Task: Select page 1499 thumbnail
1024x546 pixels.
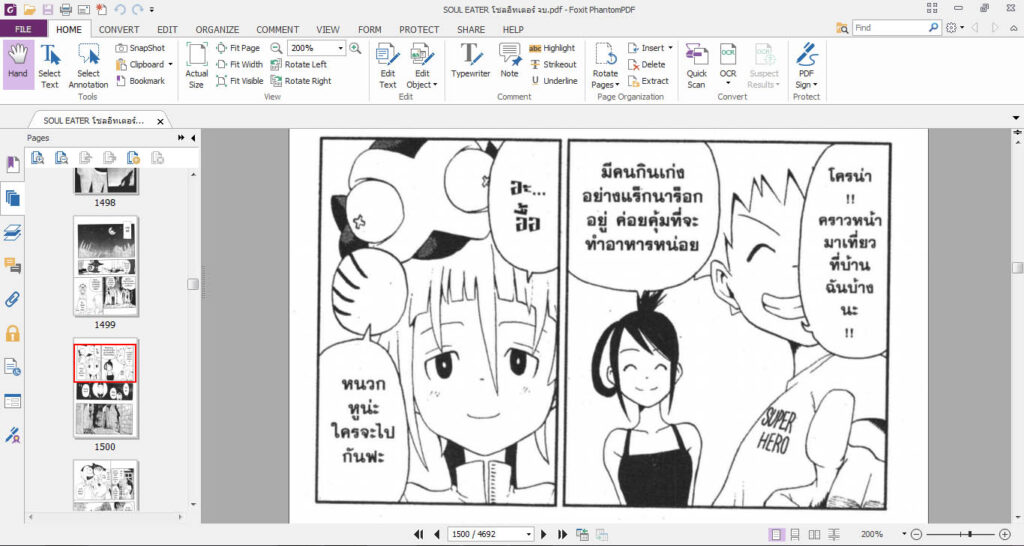Action: click(x=105, y=266)
